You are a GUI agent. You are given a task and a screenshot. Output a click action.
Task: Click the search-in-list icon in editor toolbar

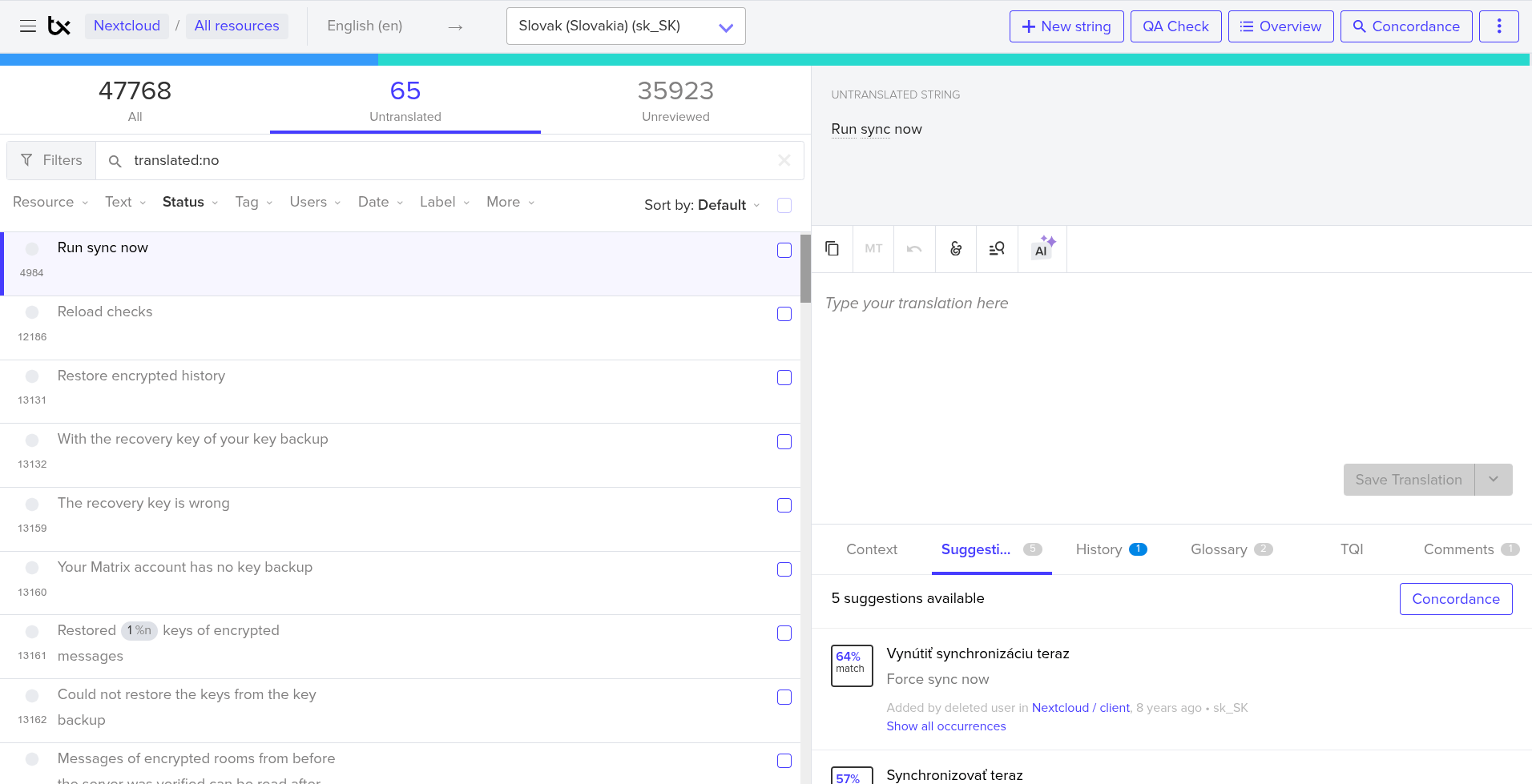(x=997, y=249)
